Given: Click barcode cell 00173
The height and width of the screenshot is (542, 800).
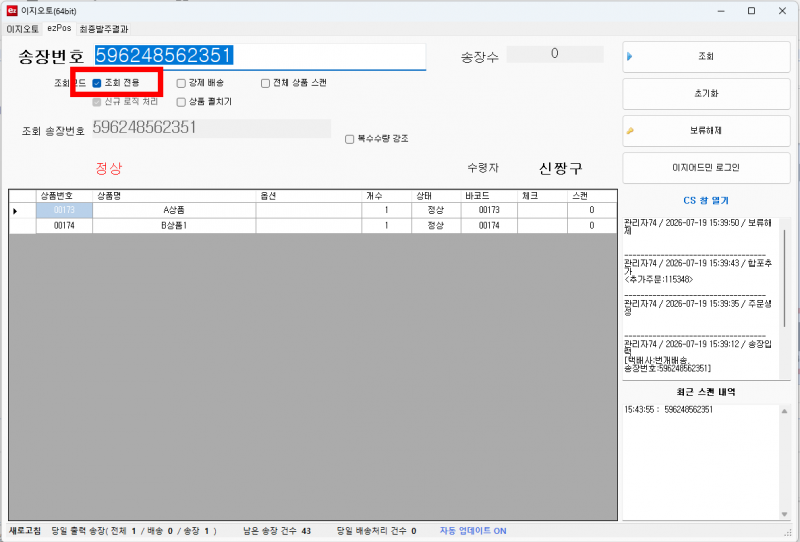Looking at the screenshot, I should point(489,210).
